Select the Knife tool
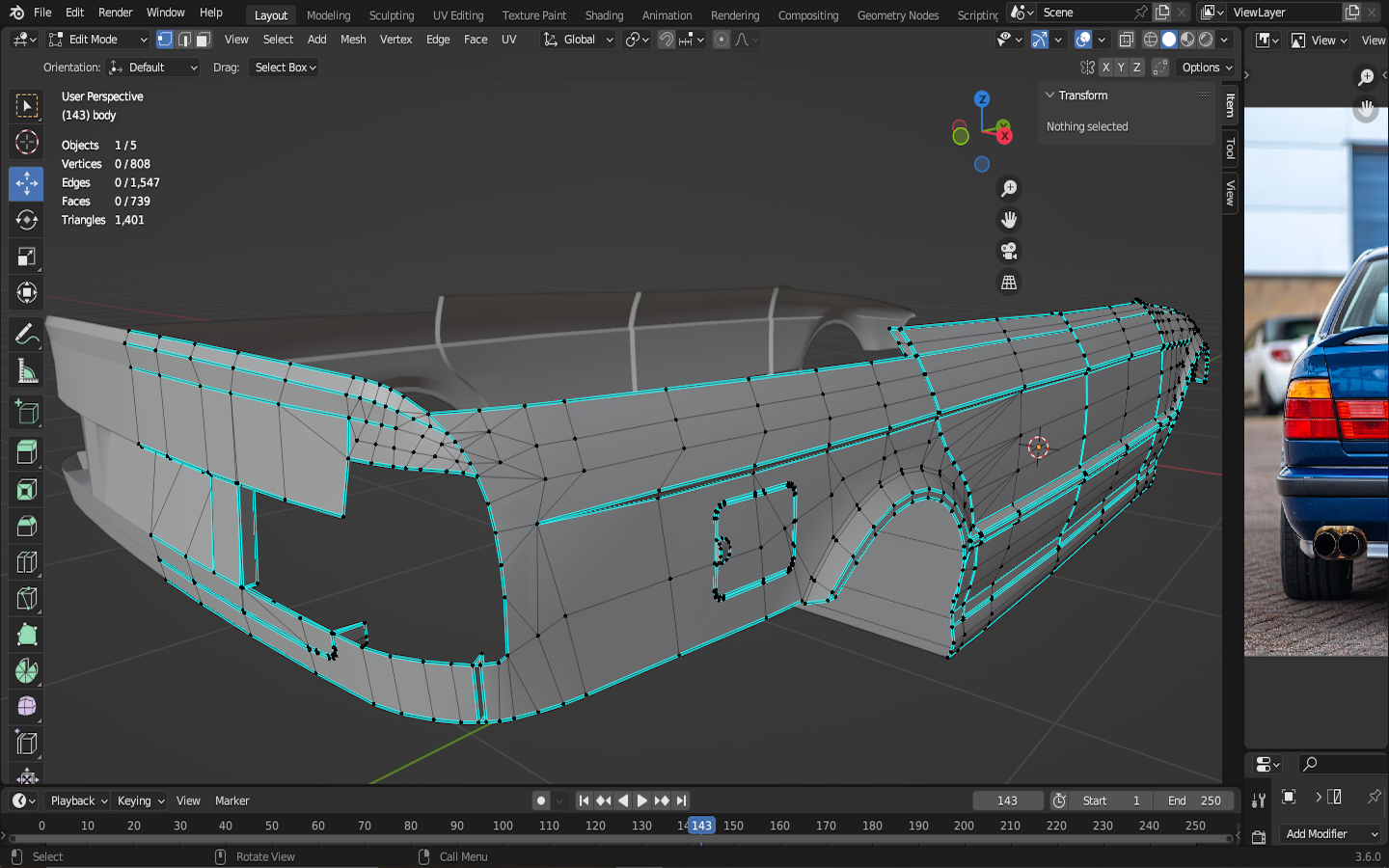The width and height of the screenshot is (1389, 868). click(26, 598)
